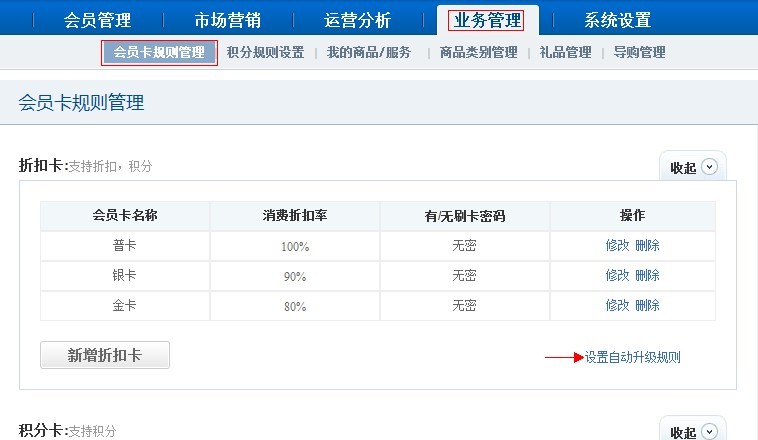Image resolution: width=758 pixels, height=440 pixels.
Task: Go to 礼品管理 section
Action: pyautogui.click(x=564, y=53)
